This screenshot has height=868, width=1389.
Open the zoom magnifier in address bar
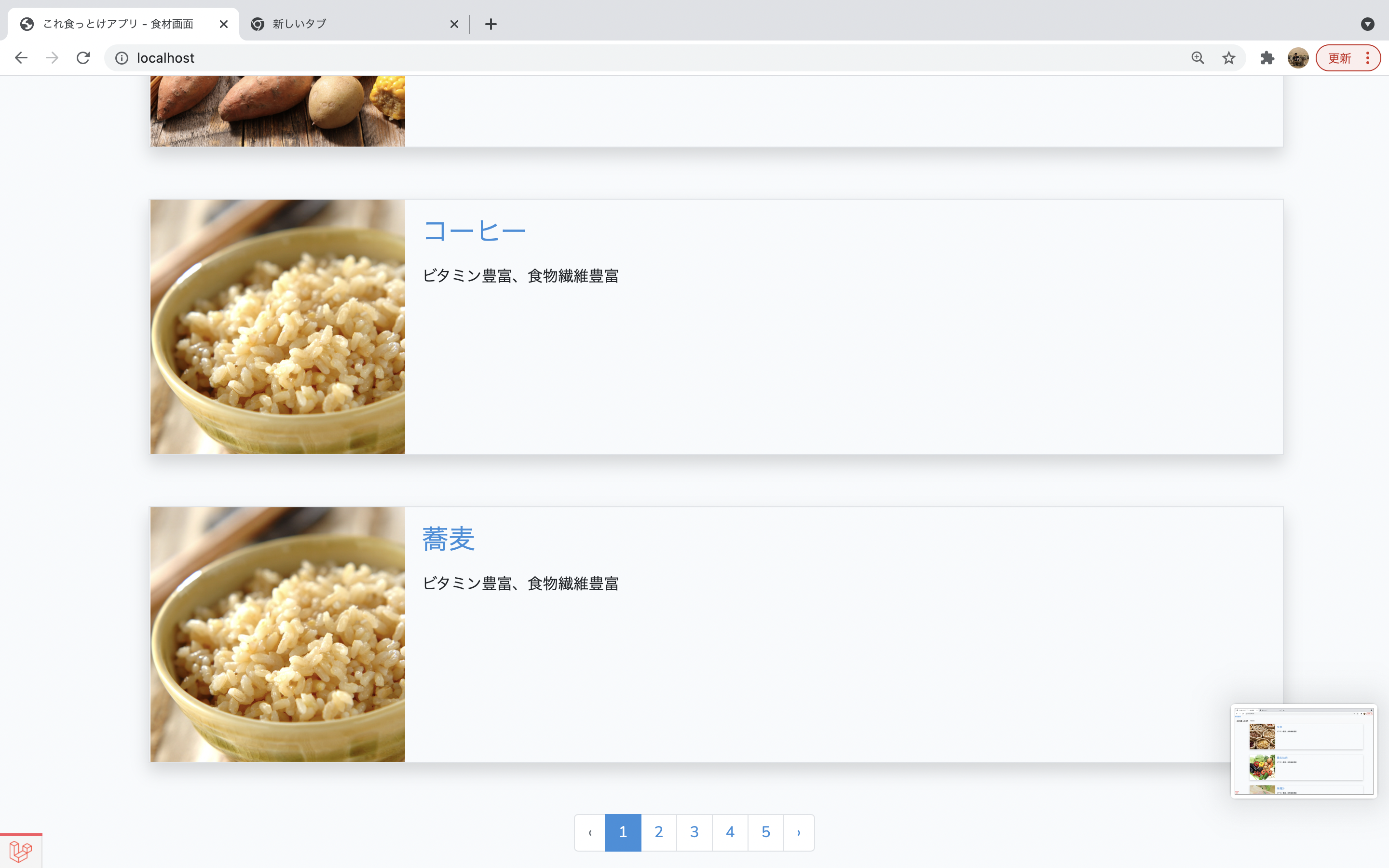(x=1198, y=58)
